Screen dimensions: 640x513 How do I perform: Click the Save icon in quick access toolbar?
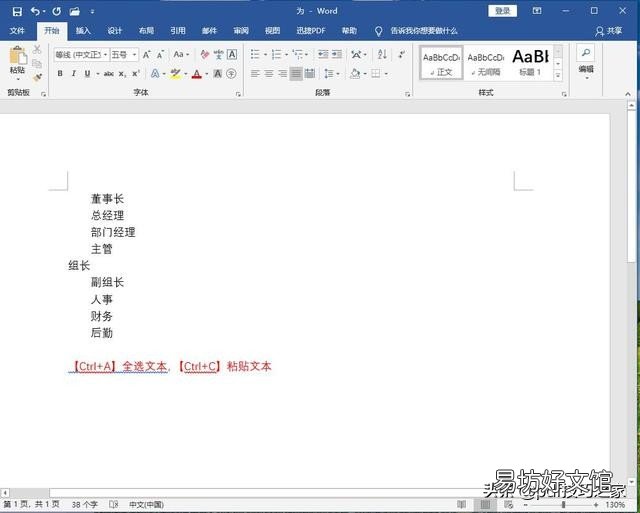[17, 11]
